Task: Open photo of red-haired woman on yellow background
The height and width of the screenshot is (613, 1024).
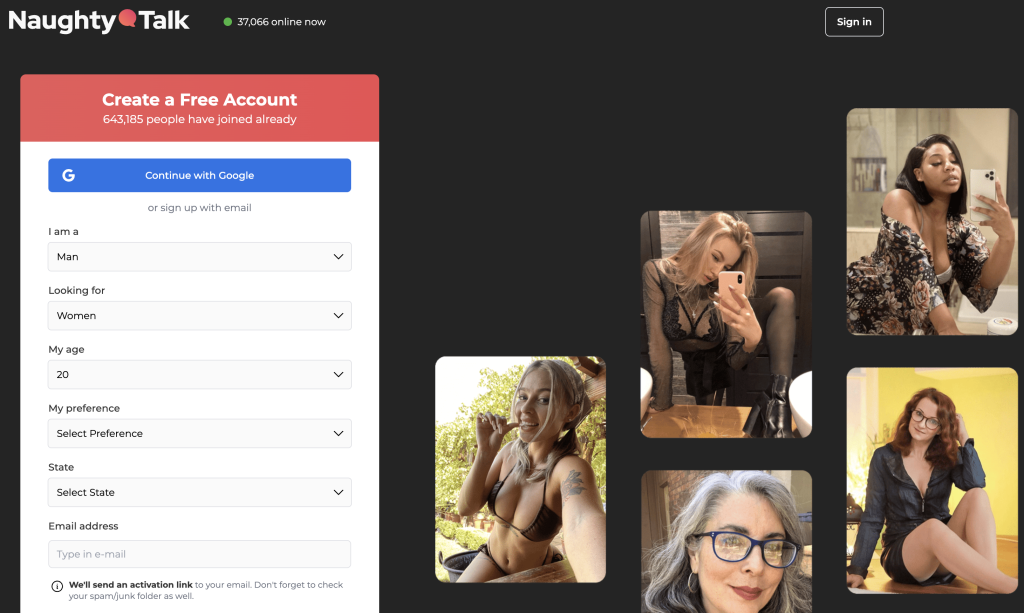Action: coord(932,480)
